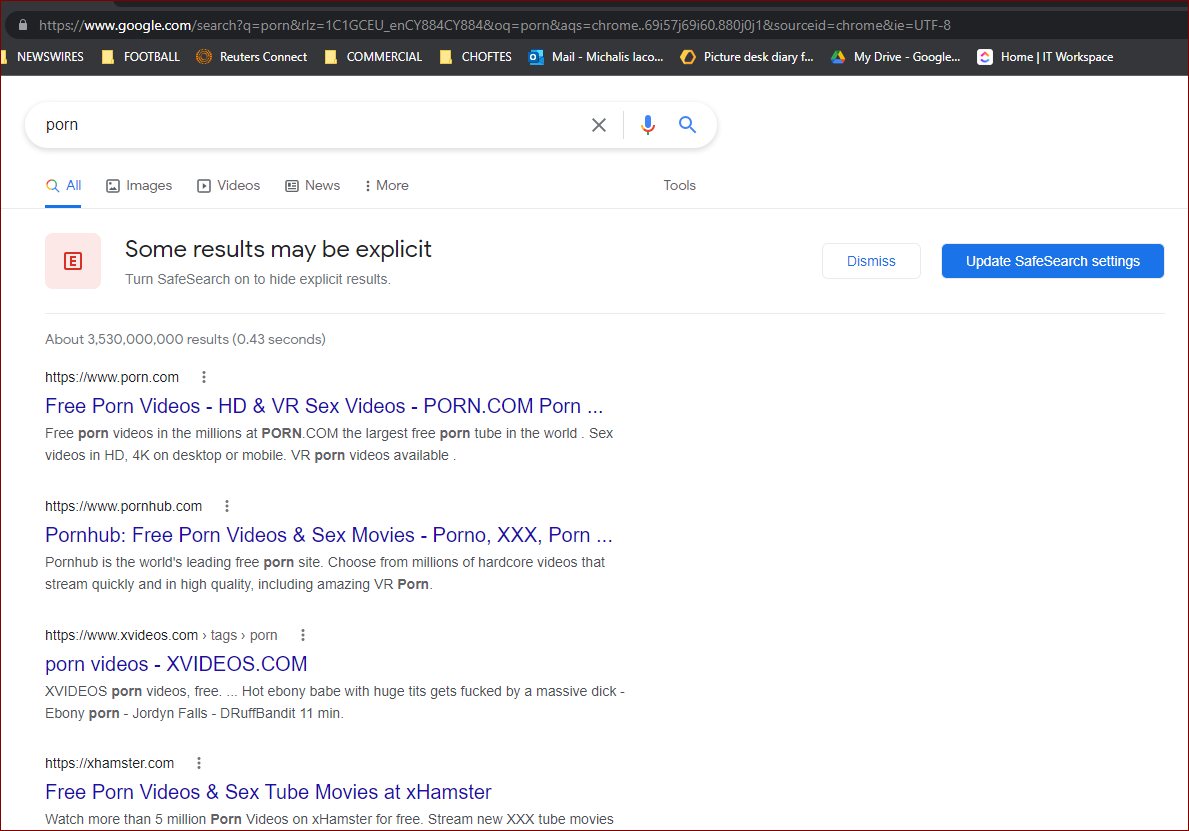
Task: Switch to the News tab
Action: [x=312, y=186]
